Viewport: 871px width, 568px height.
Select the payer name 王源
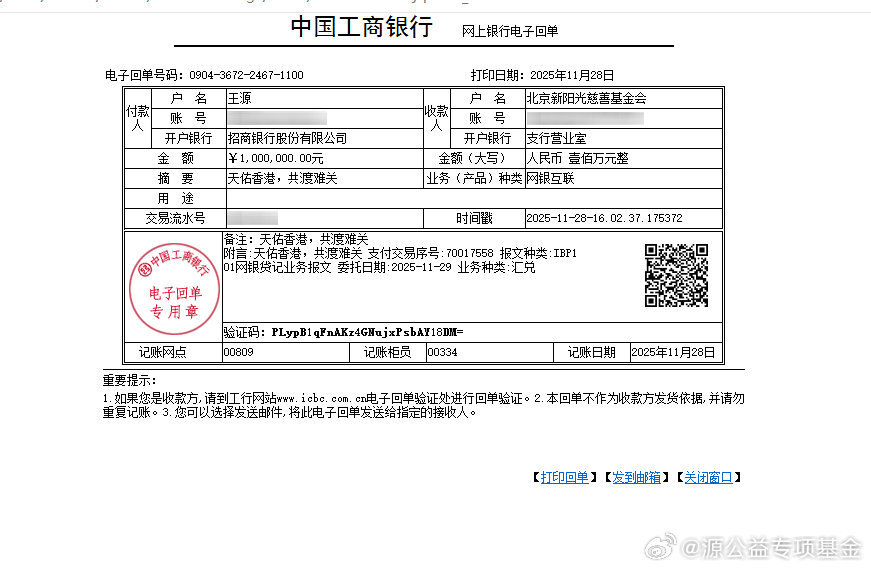click(x=239, y=98)
